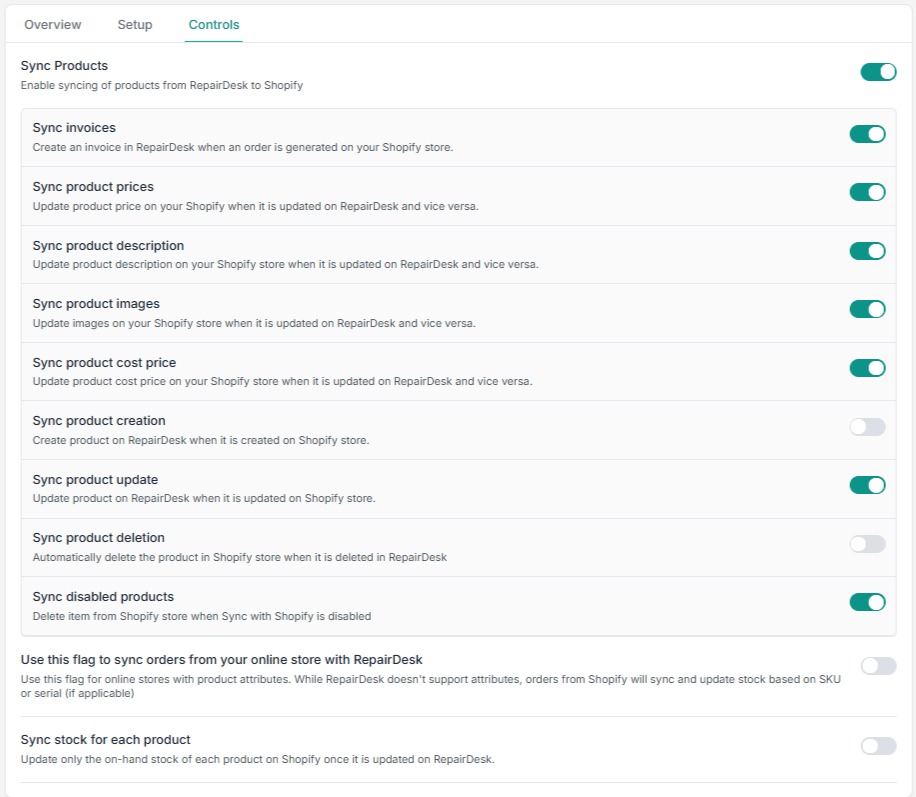Turn on Sync stock for each product
The height and width of the screenshot is (797, 916).
point(878,746)
